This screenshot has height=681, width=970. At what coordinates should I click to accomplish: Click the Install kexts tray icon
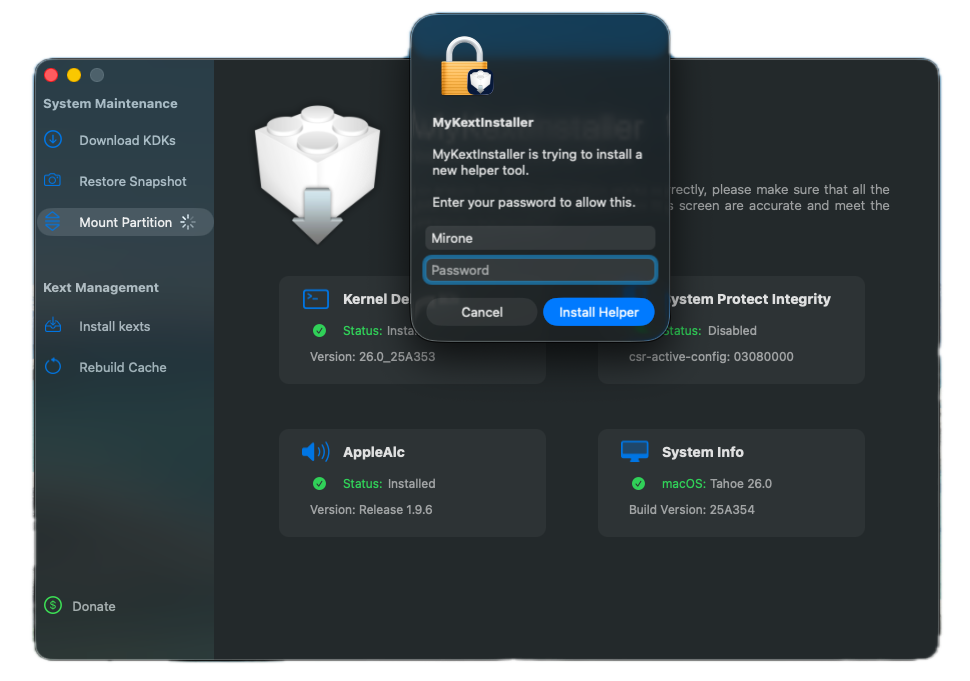[53, 325]
